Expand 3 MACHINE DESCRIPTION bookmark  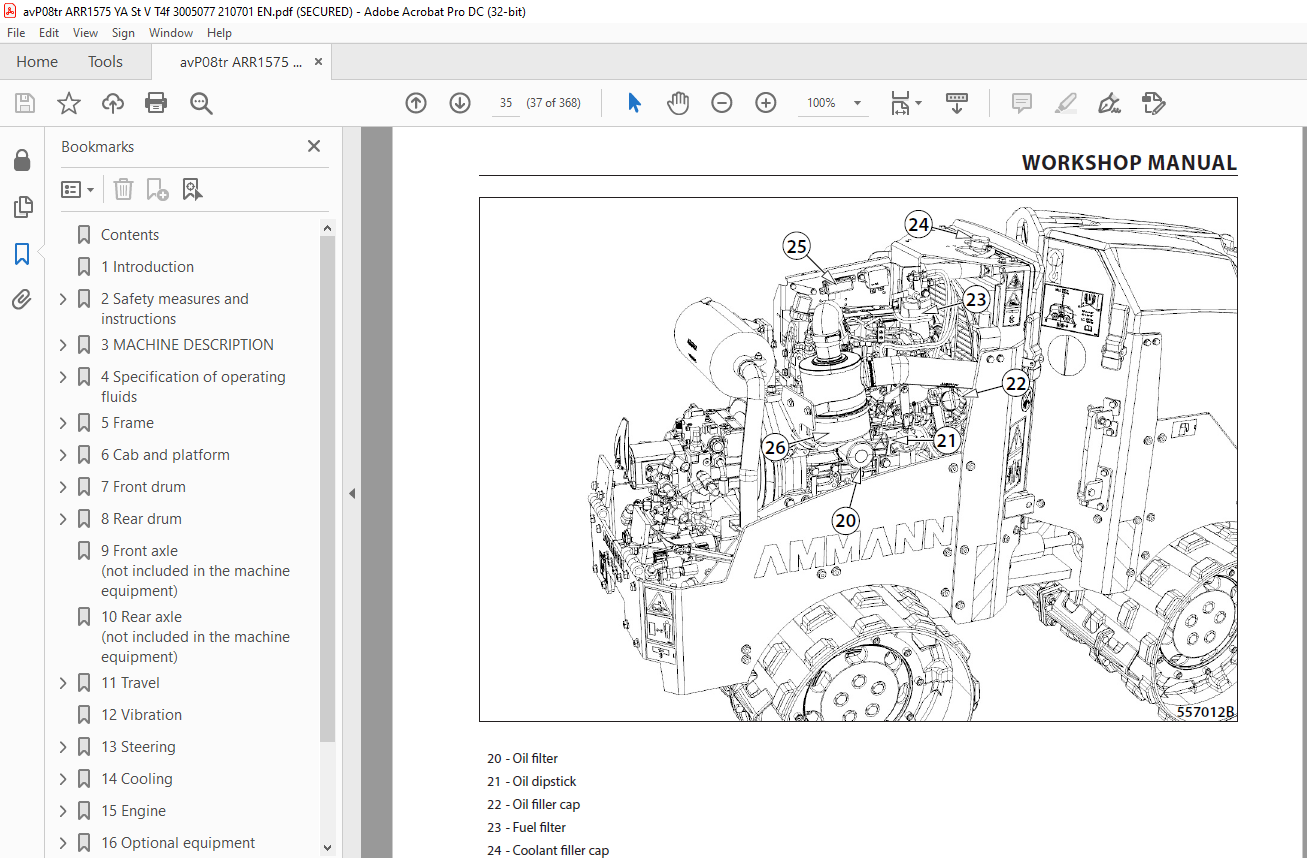pos(63,345)
